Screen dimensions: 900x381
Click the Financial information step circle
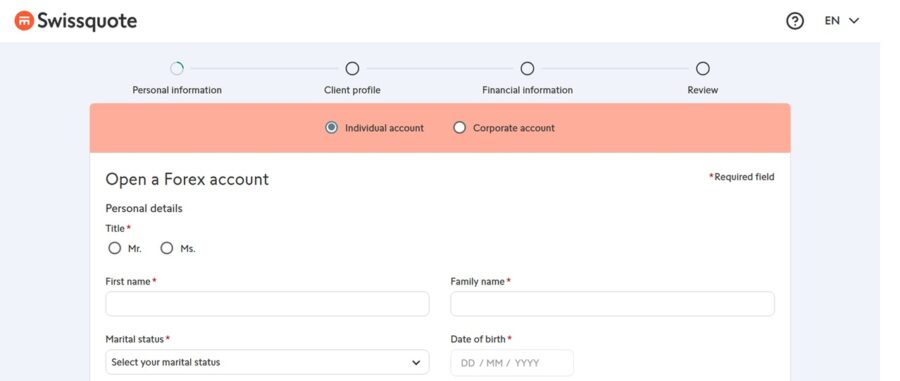pos(527,69)
